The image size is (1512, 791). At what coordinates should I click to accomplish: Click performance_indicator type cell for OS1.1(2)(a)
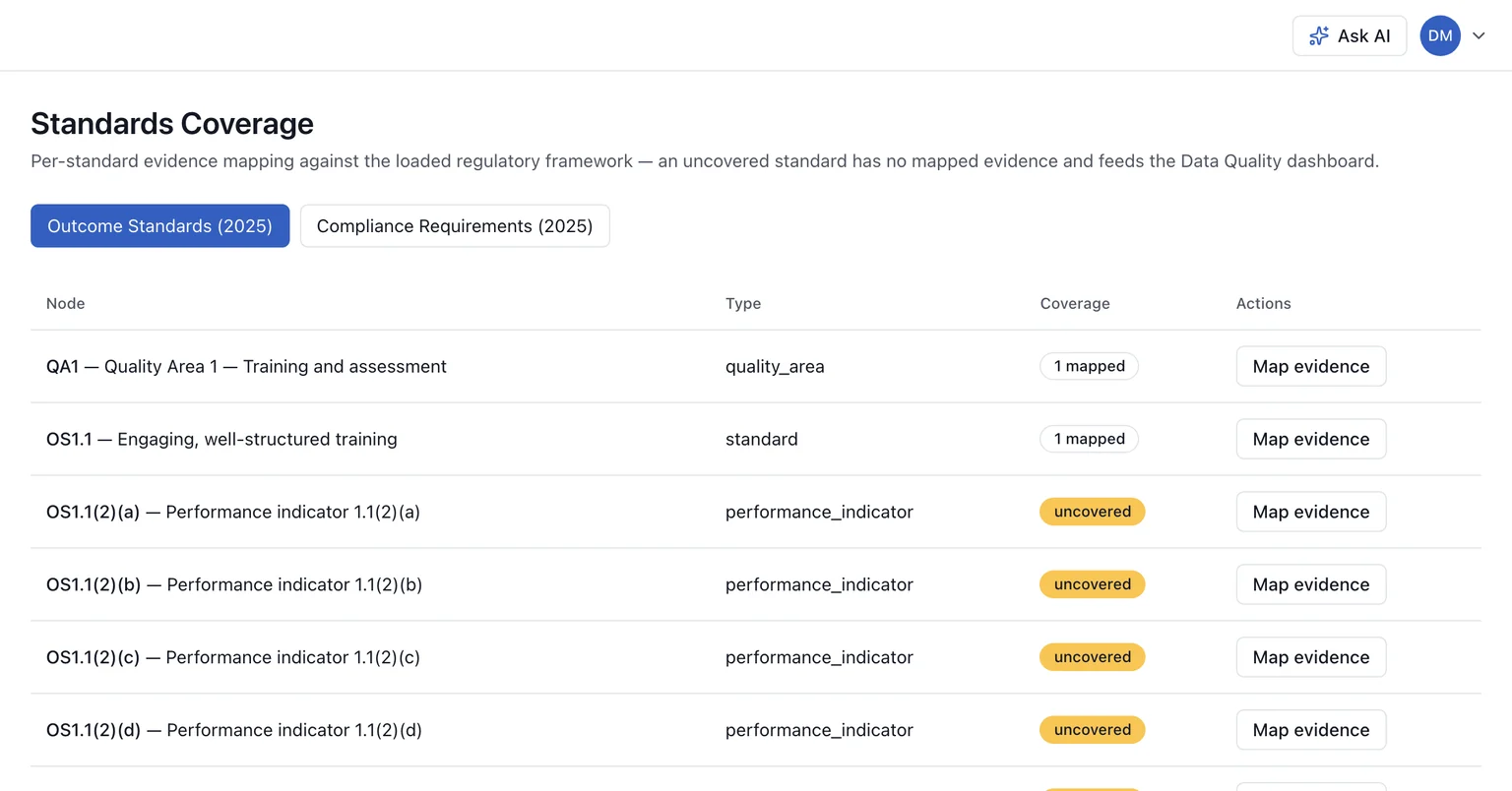[x=819, y=512]
